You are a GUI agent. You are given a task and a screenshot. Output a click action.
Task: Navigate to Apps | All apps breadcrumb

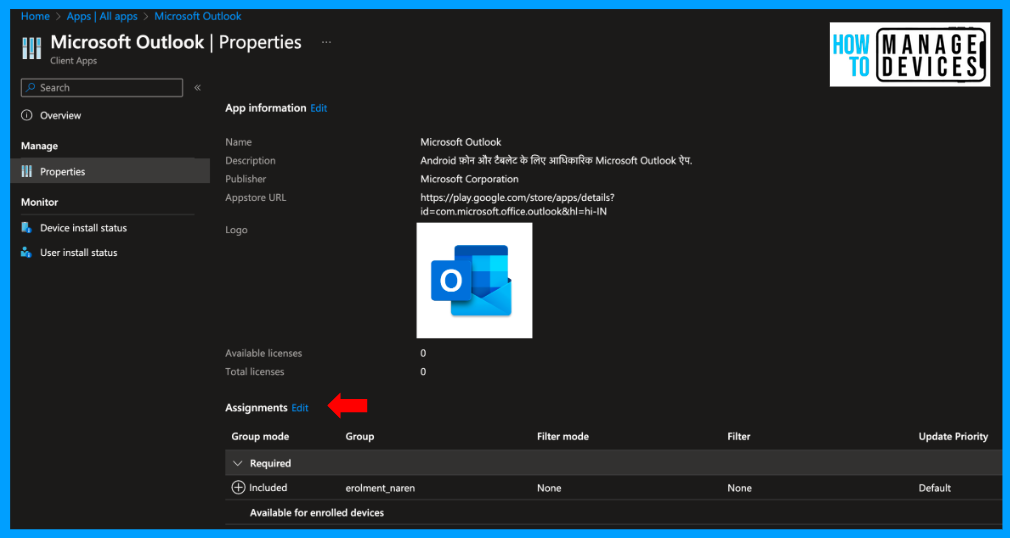click(102, 16)
